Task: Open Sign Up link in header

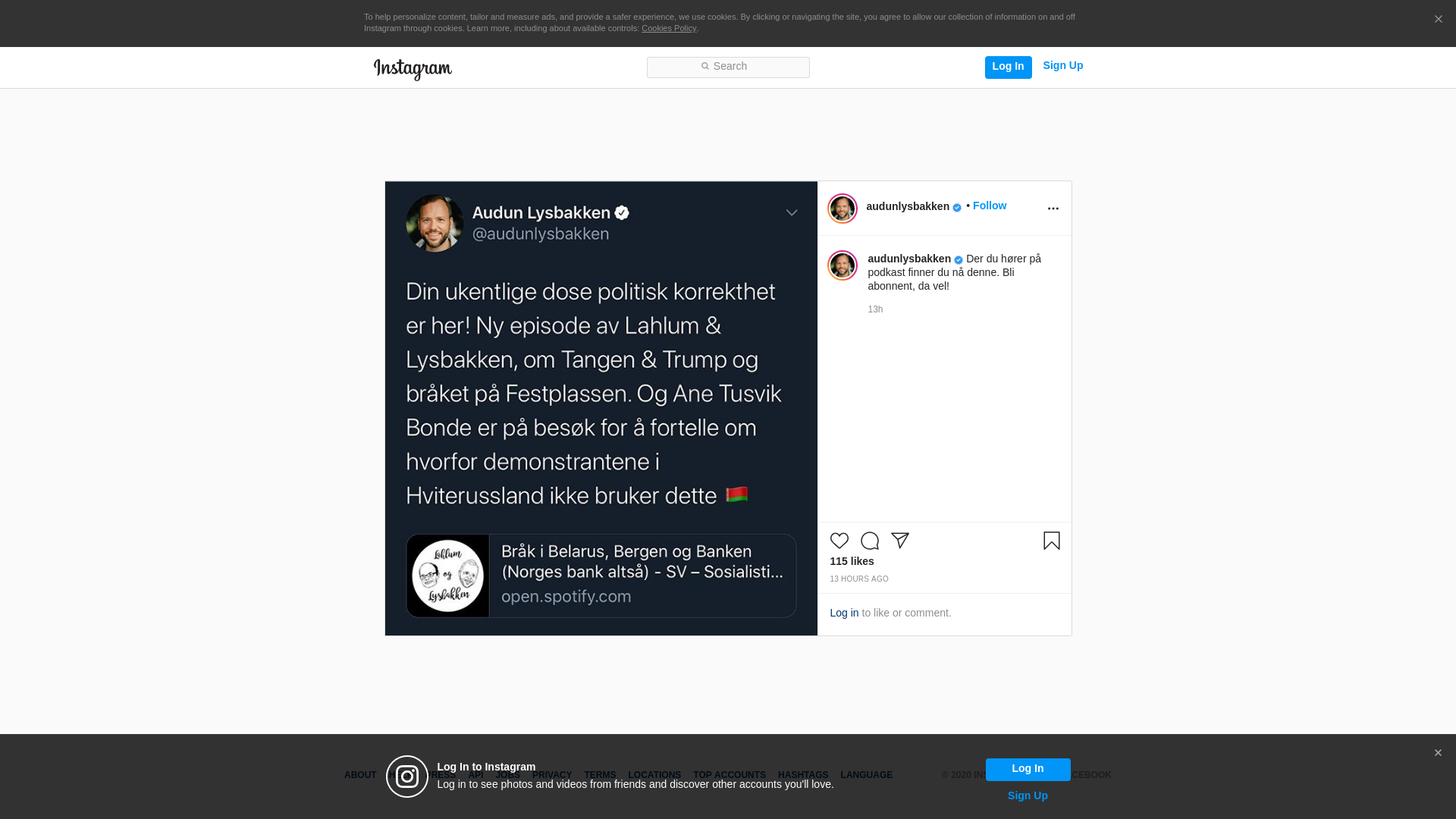Action: (x=1062, y=65)
